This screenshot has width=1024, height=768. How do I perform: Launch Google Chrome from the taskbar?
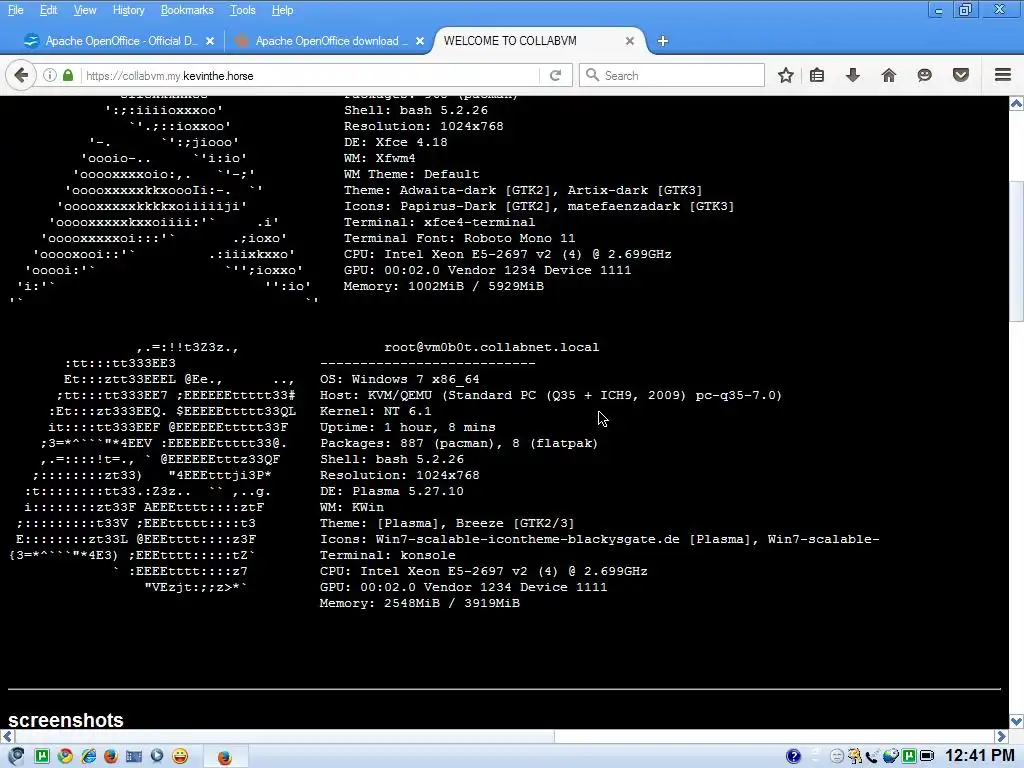point(65,756)
